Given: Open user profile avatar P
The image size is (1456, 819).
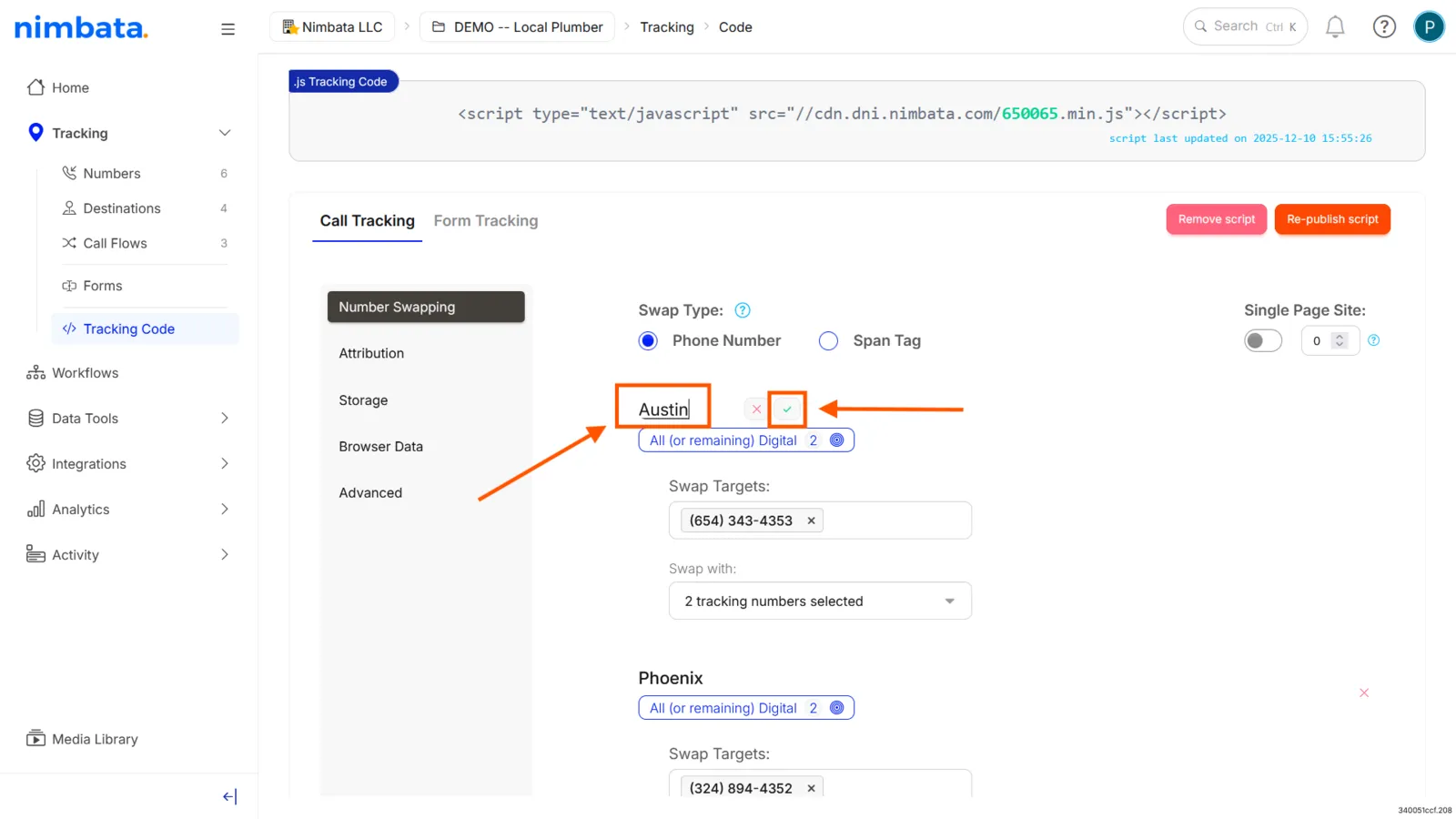Looking at the screenshot, I should click(1429, 27).
